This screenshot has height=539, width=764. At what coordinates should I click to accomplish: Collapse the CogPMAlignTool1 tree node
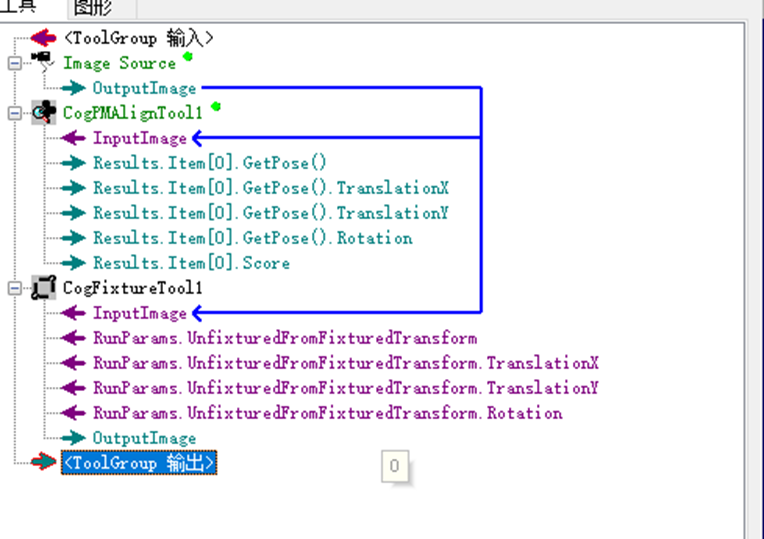point(15,113)
